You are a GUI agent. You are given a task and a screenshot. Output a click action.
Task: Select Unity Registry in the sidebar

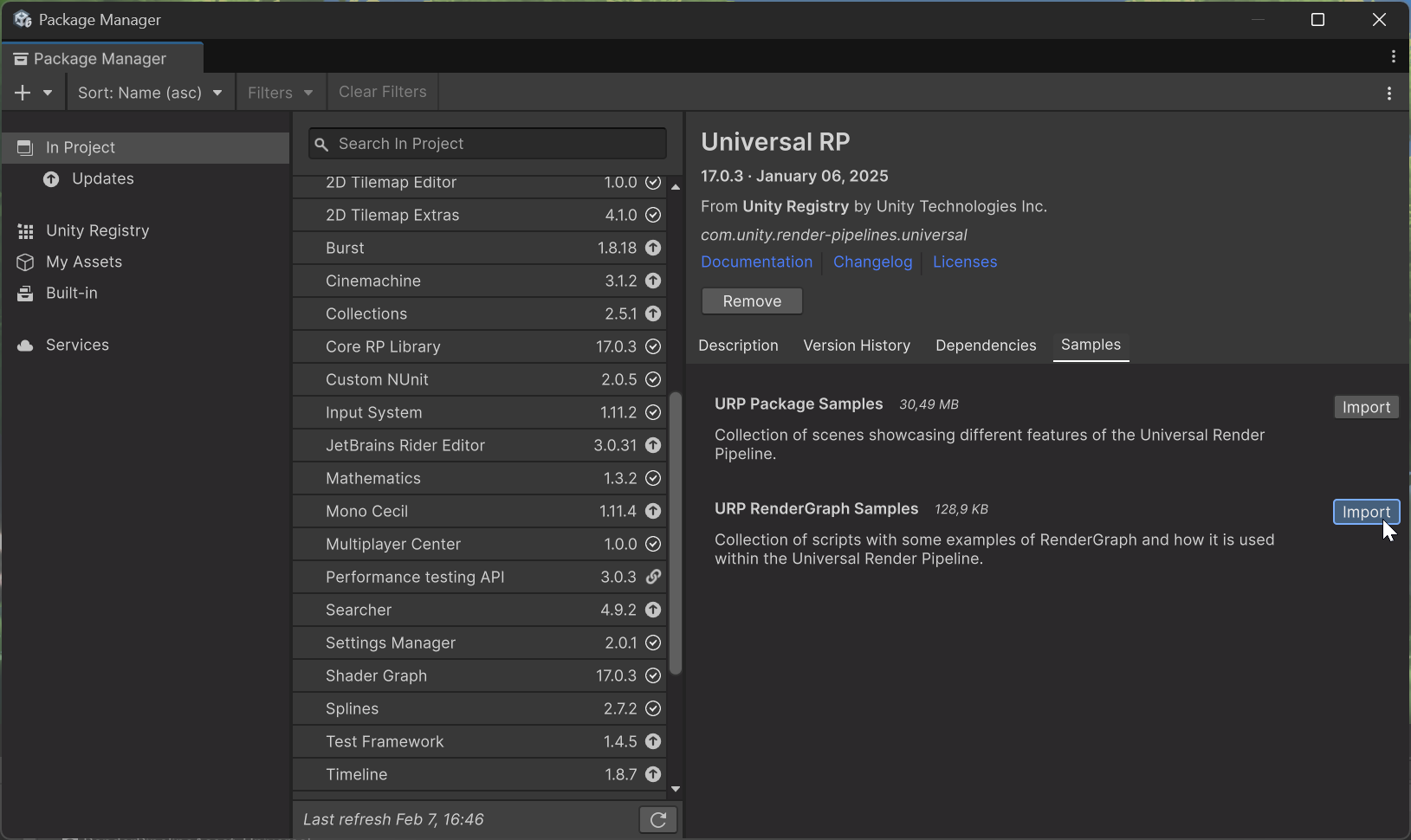[x=97, y=230]
